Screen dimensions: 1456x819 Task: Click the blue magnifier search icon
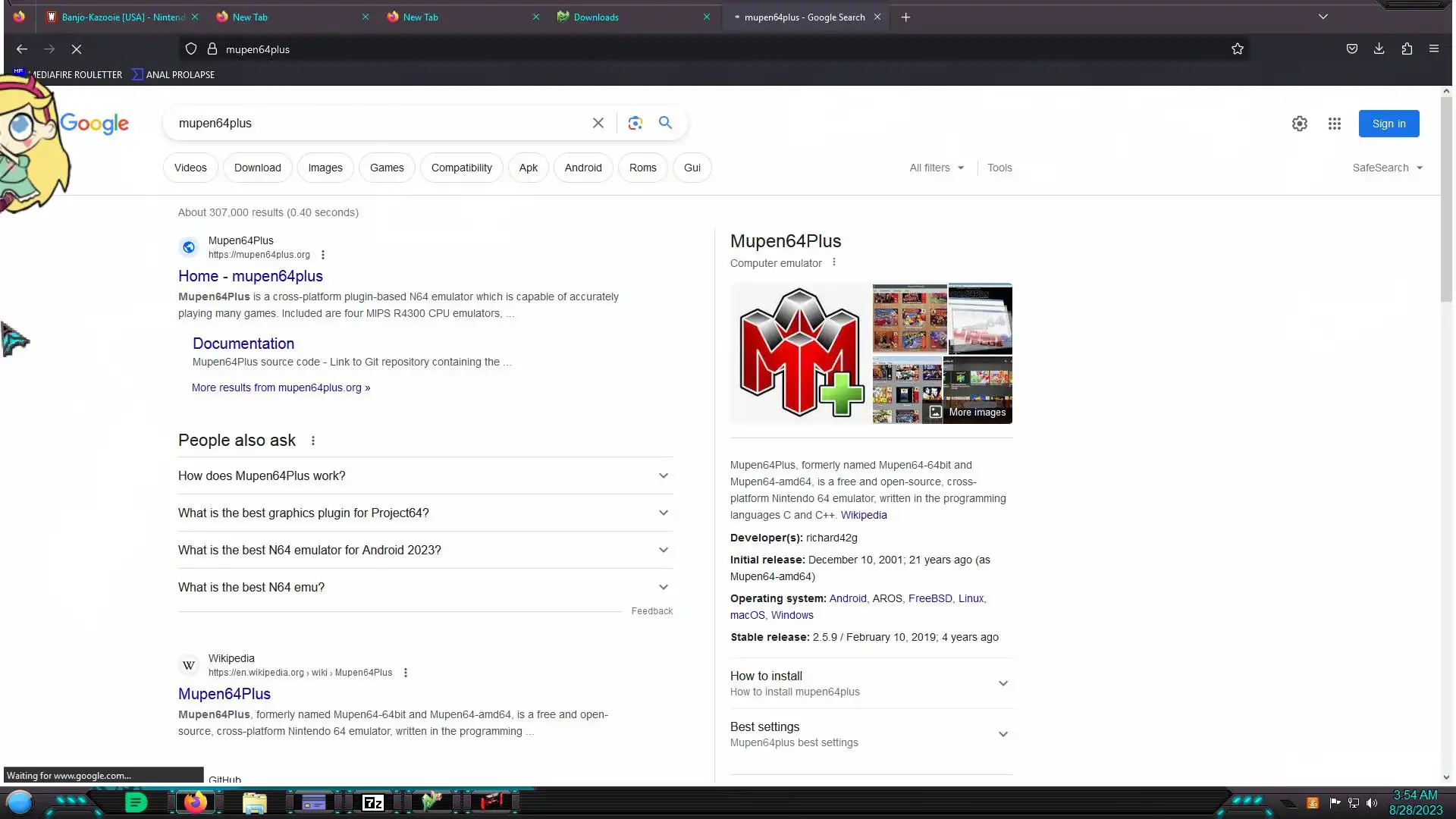click(x=665, y=123)
